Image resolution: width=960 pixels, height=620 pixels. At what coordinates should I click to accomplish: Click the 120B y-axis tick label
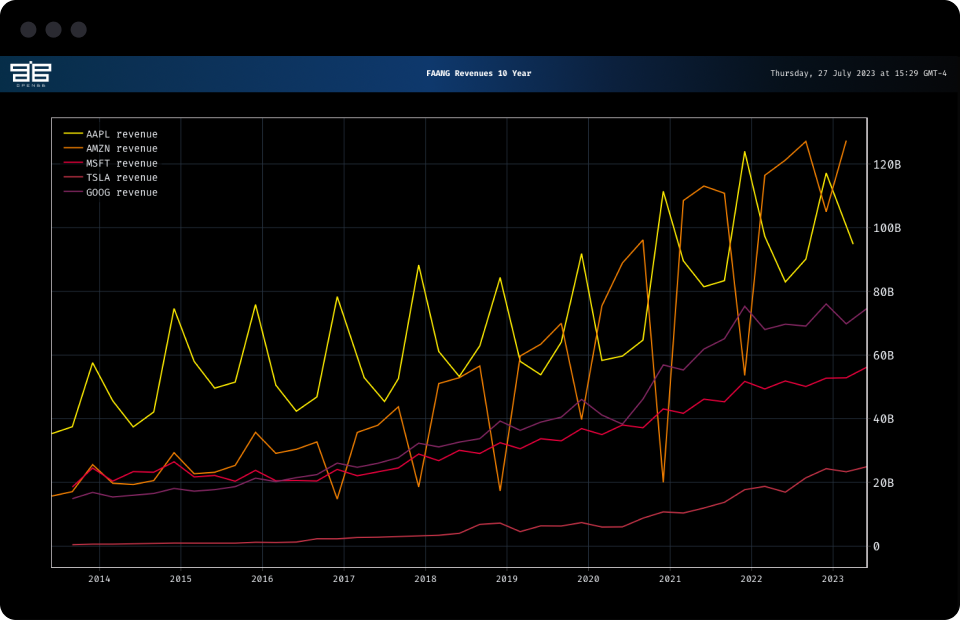pos(886,164)
